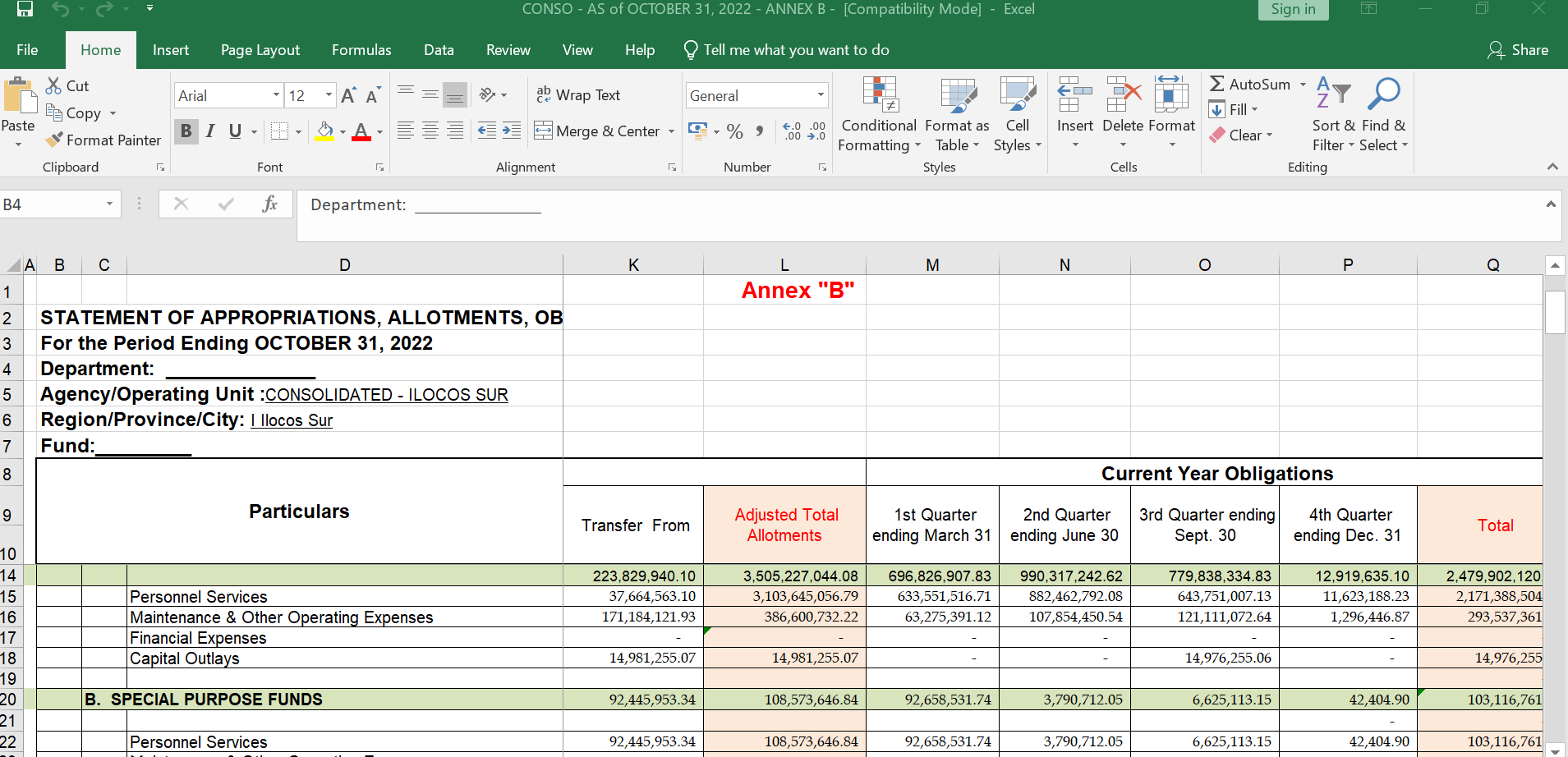Screen dimensions: 1568x757
Task: Align text left
Action: pos(406,131)
